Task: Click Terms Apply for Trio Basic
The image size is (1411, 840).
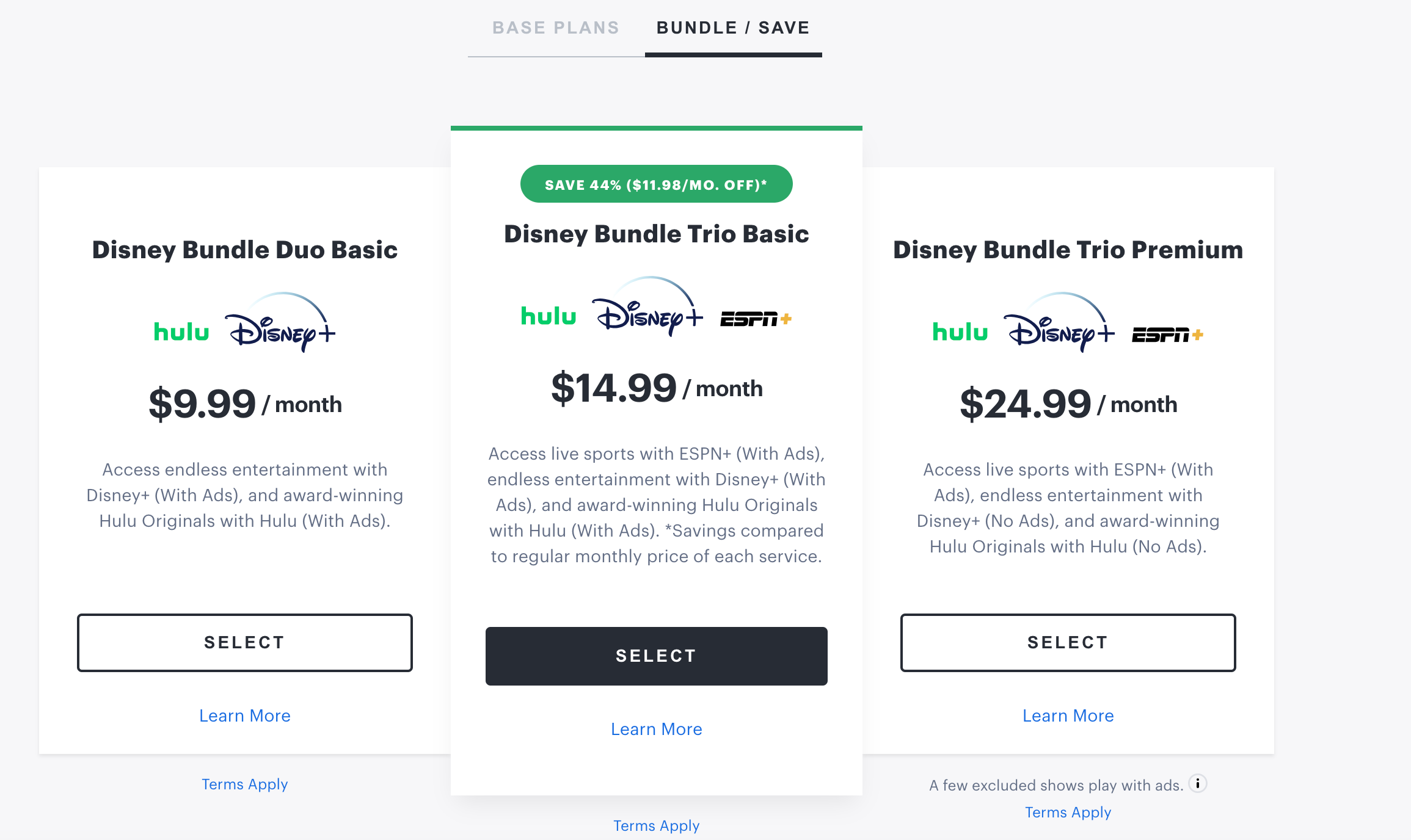Action: point(656,824)
